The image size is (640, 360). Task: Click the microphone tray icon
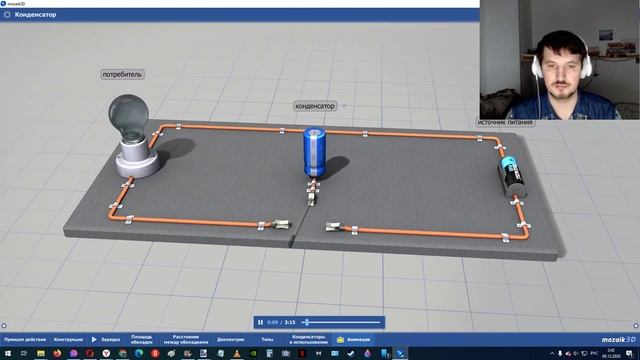560,353
